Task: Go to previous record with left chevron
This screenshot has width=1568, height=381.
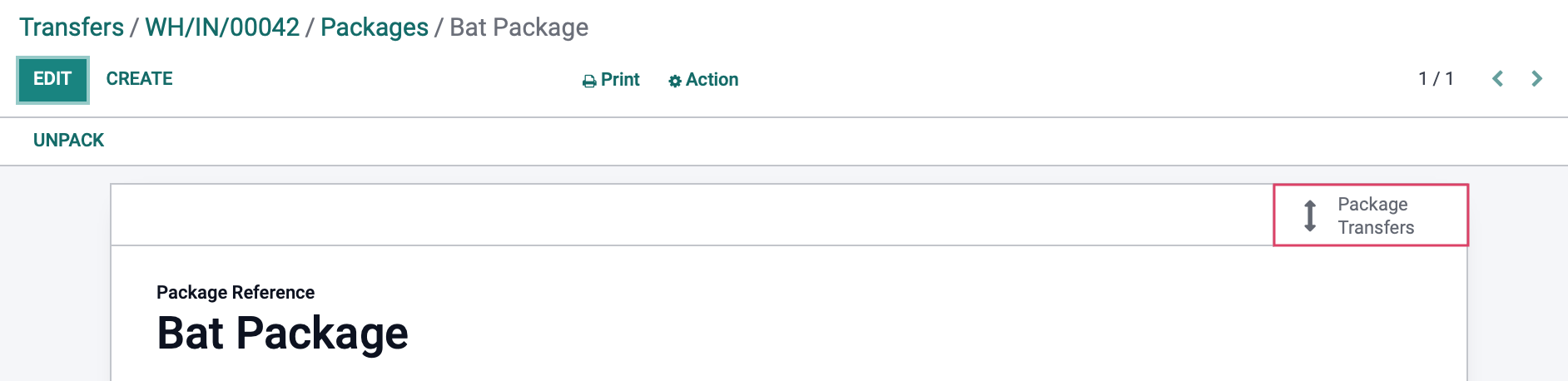Action: (x=1498, y=79)
